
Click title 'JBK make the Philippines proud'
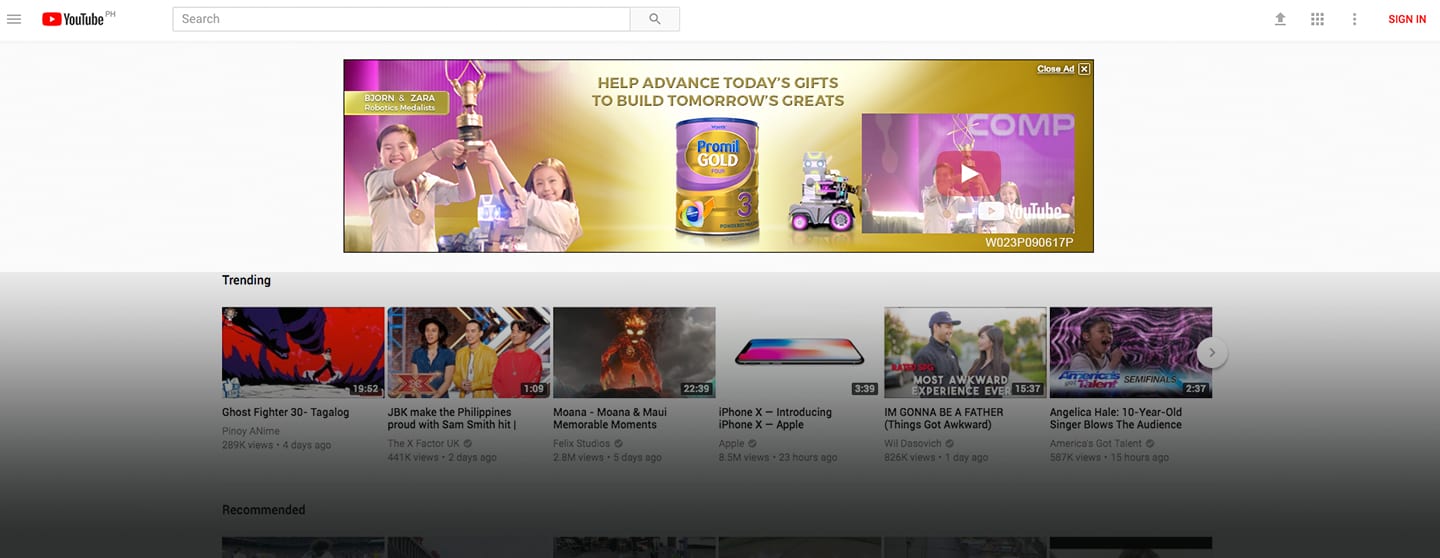tap(452, 418)
